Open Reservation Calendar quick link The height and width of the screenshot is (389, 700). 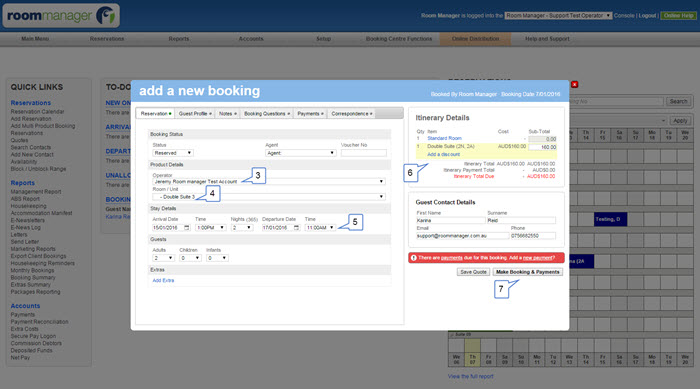click(x=38, y=112)
